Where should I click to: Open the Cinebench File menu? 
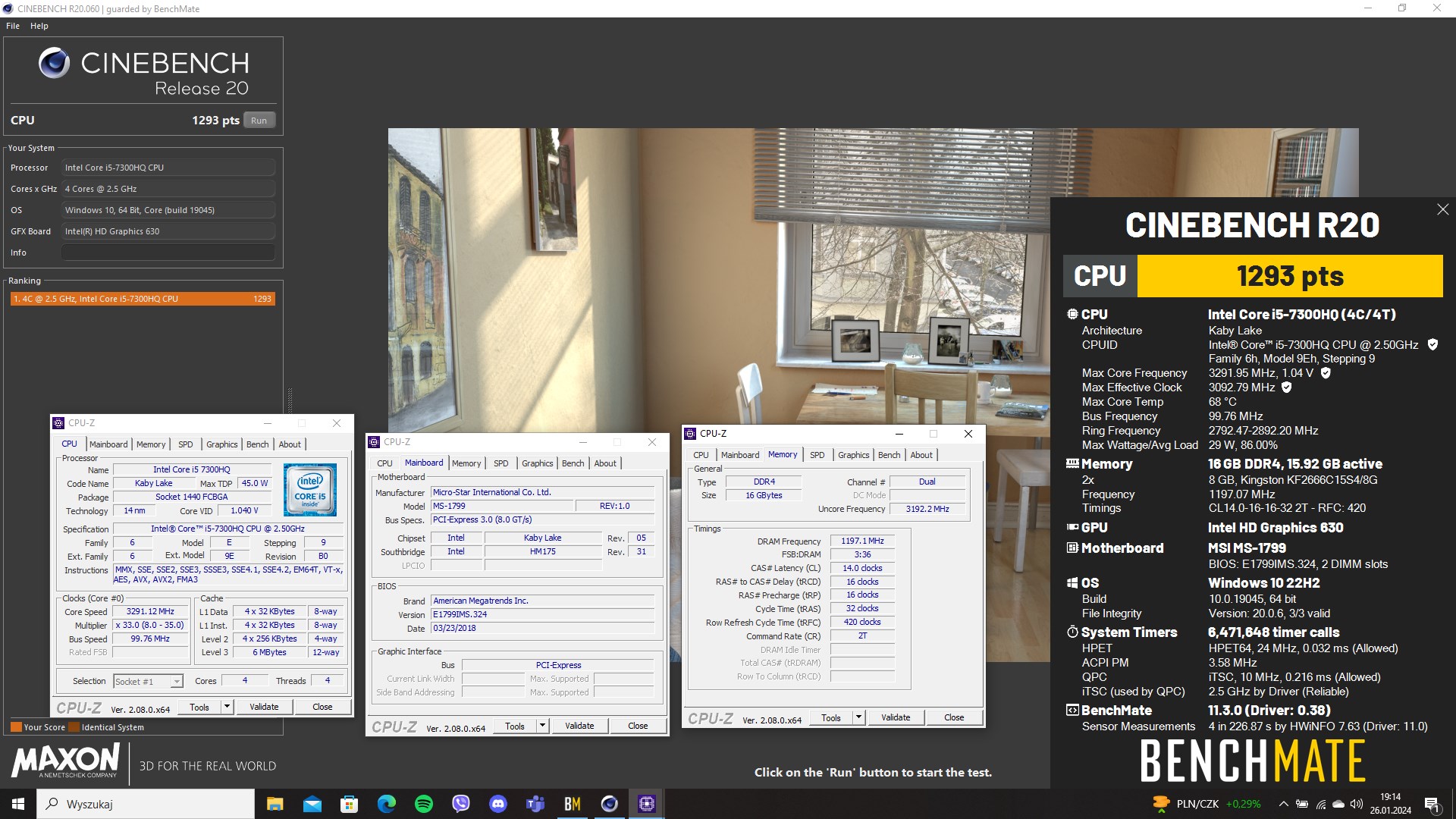(13, 26)
